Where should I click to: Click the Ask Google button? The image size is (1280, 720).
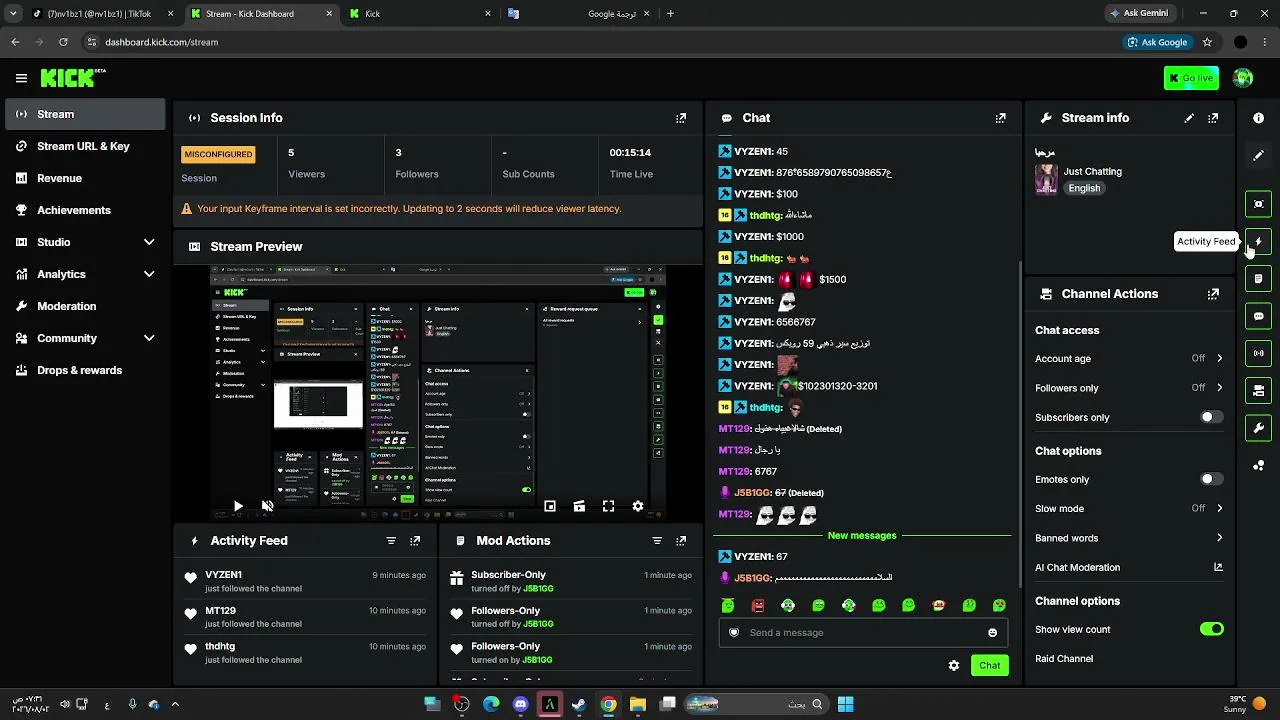pos(1157,42)
